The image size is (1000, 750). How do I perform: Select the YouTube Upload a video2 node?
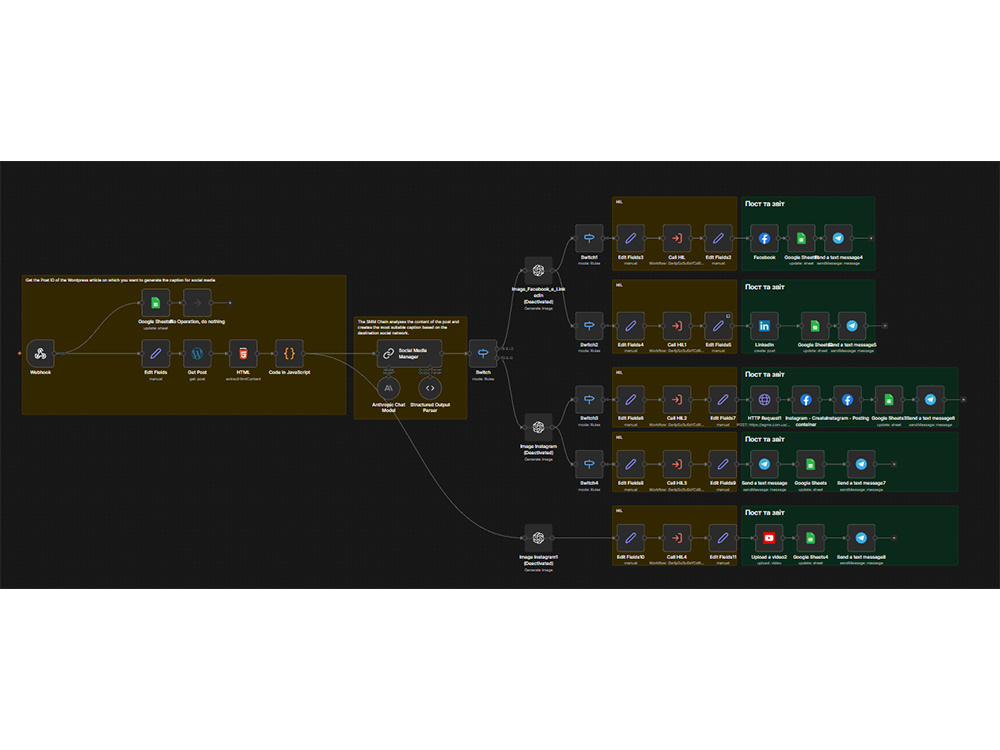point(768,538)
